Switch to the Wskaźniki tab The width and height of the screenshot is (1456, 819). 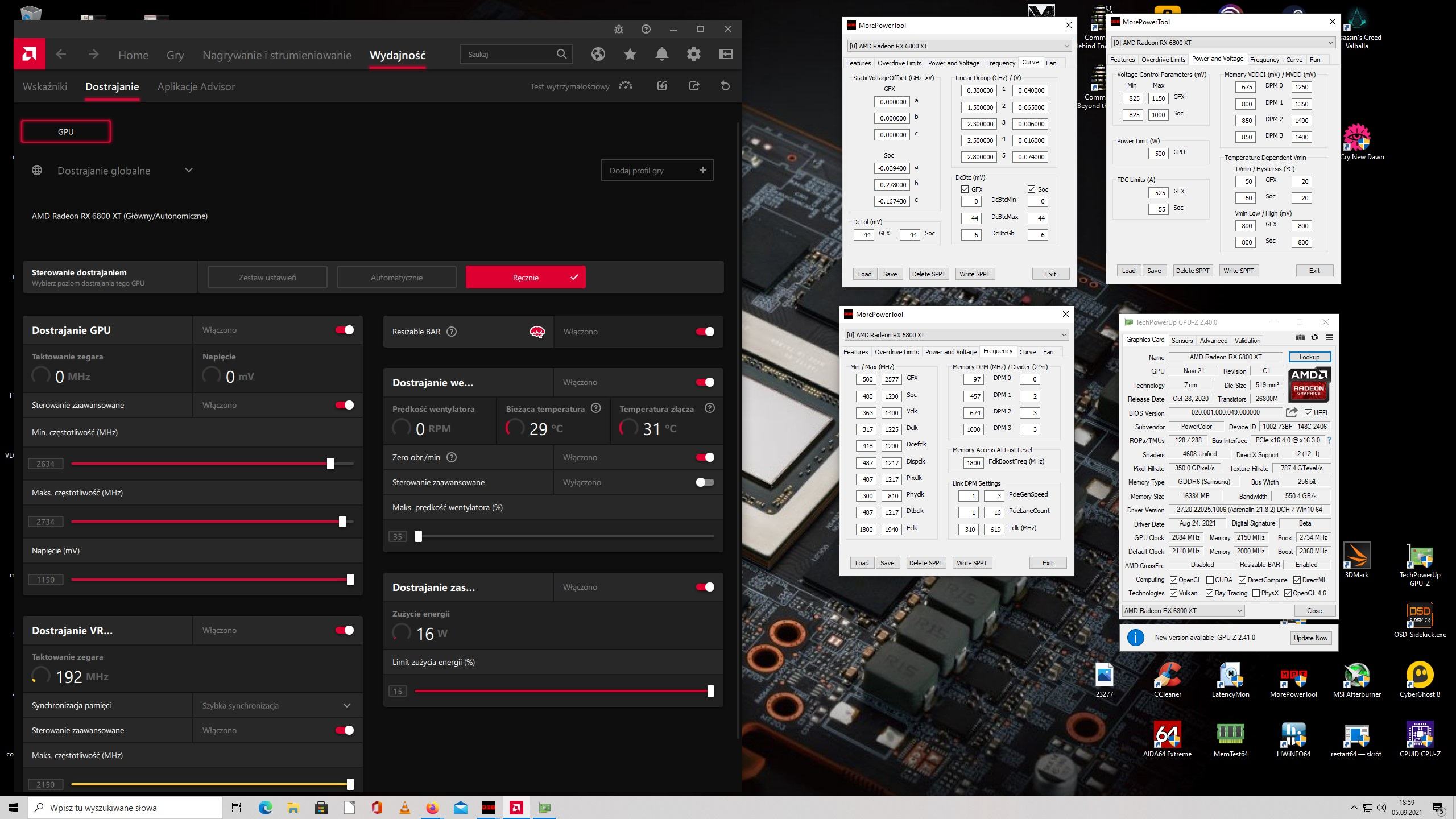(x=45, y=86)
